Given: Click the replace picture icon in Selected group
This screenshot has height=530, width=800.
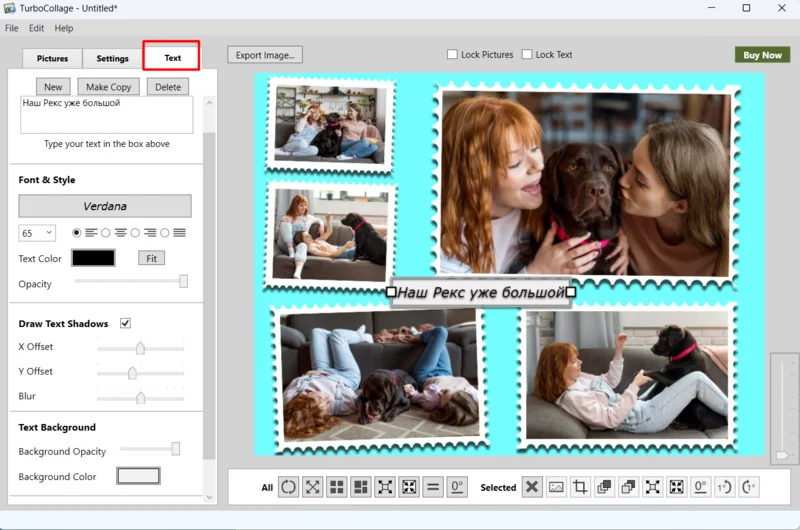Looking at the screenshot, I should (x=556, y=487).
